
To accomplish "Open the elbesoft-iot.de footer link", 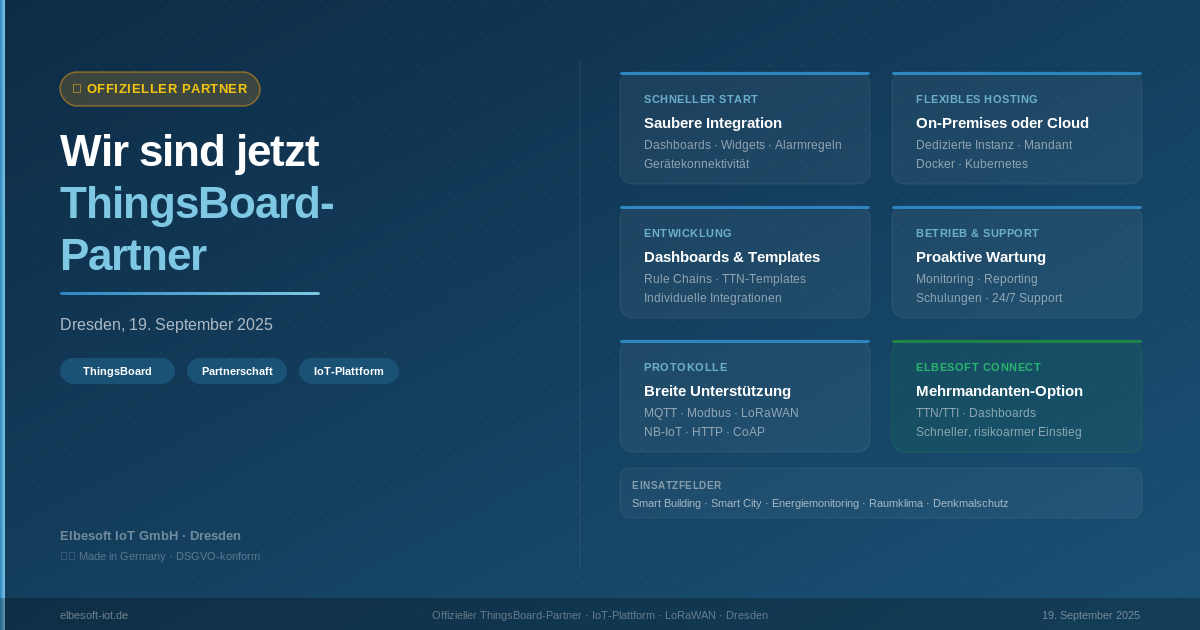I will pos(94,615).
